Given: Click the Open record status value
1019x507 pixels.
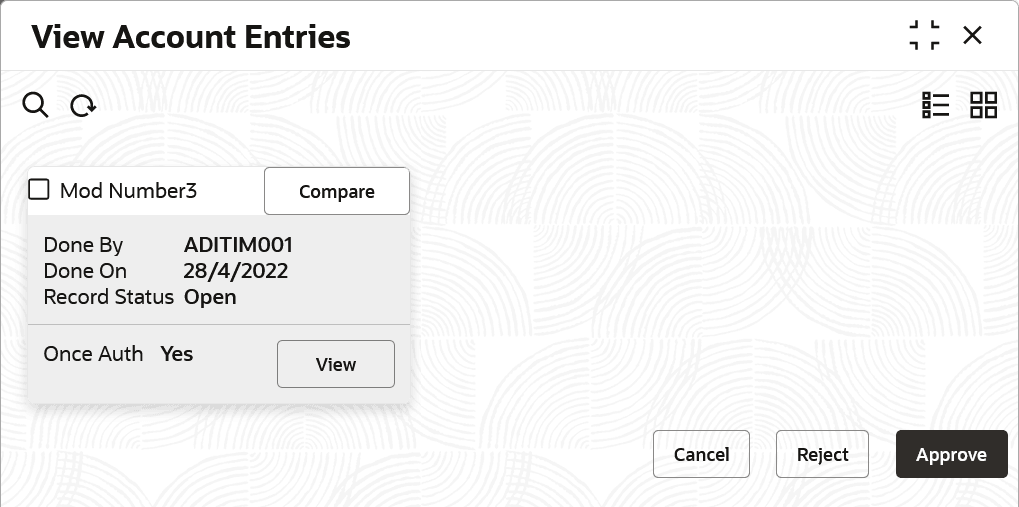Looking at the screenshot, I should tap(210, 297).
